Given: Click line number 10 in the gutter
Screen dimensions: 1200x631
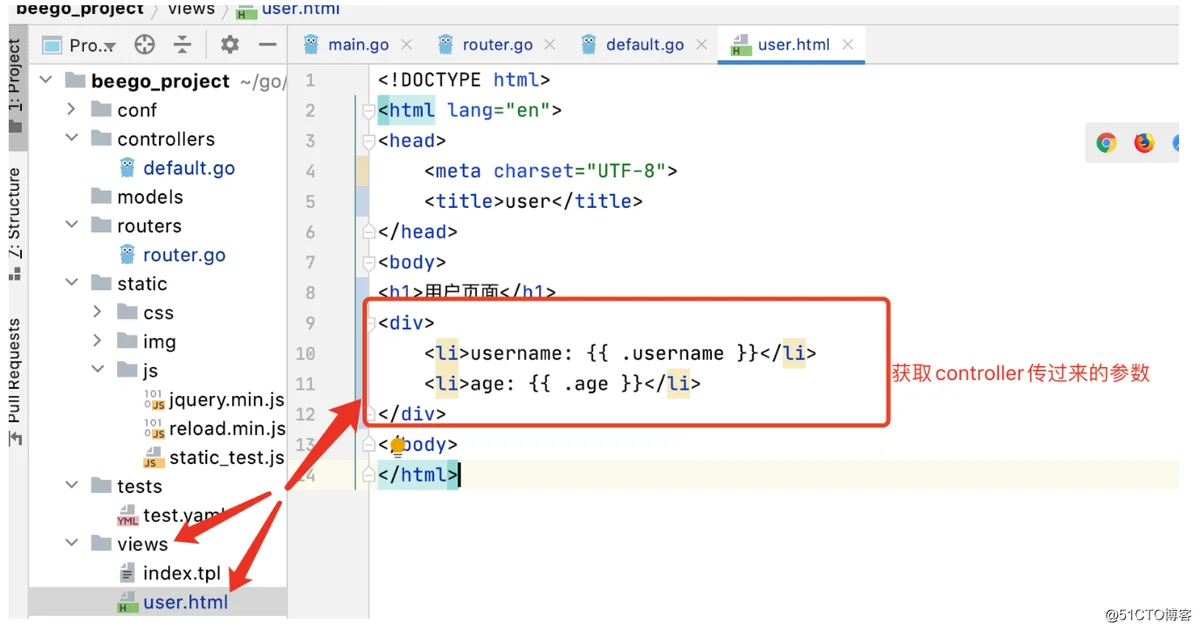Looking at the screenshot, I should 305,353.
